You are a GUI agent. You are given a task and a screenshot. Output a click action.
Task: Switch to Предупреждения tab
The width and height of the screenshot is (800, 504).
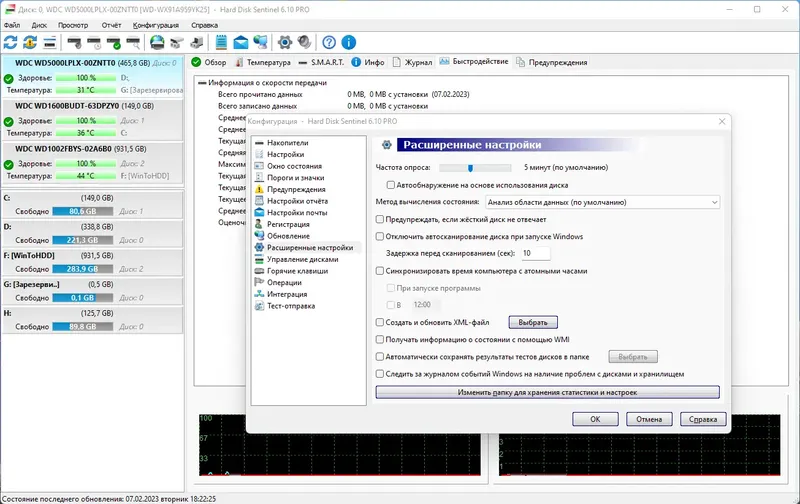coord(552,62)
